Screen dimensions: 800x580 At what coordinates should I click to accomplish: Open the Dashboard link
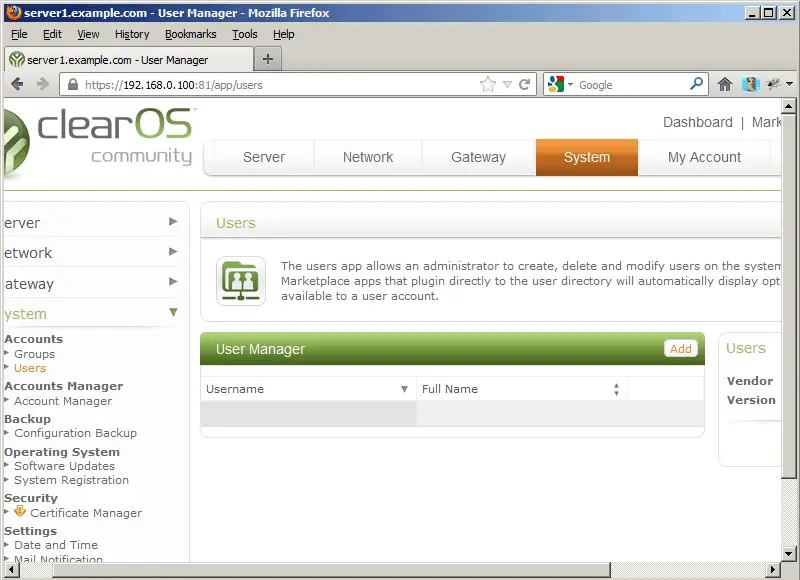(x=697, y=122)
